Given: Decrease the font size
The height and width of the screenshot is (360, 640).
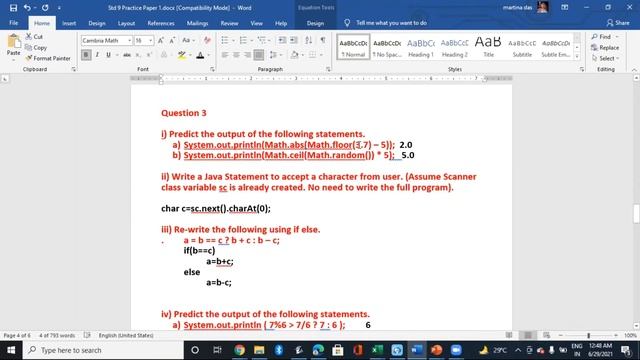Looking at the screenshot, I should (172, 40).
